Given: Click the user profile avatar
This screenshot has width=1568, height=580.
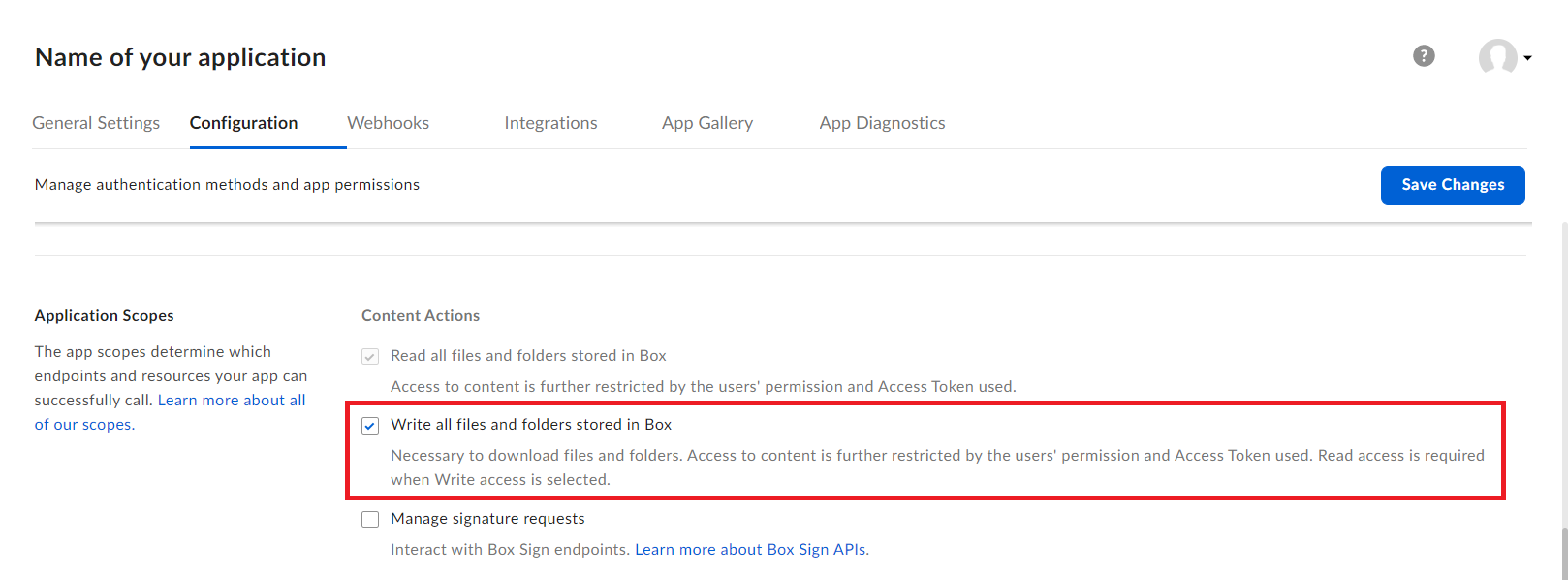Looking at the screenshot, I should (1497, 57).
